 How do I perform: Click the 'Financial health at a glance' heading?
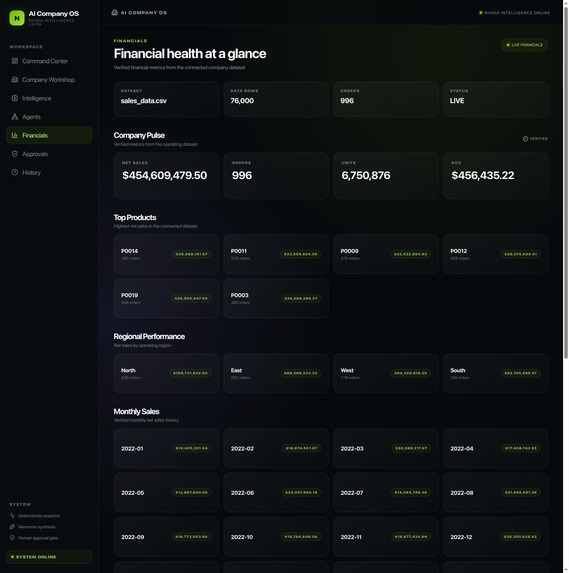[x=190, y=54]
